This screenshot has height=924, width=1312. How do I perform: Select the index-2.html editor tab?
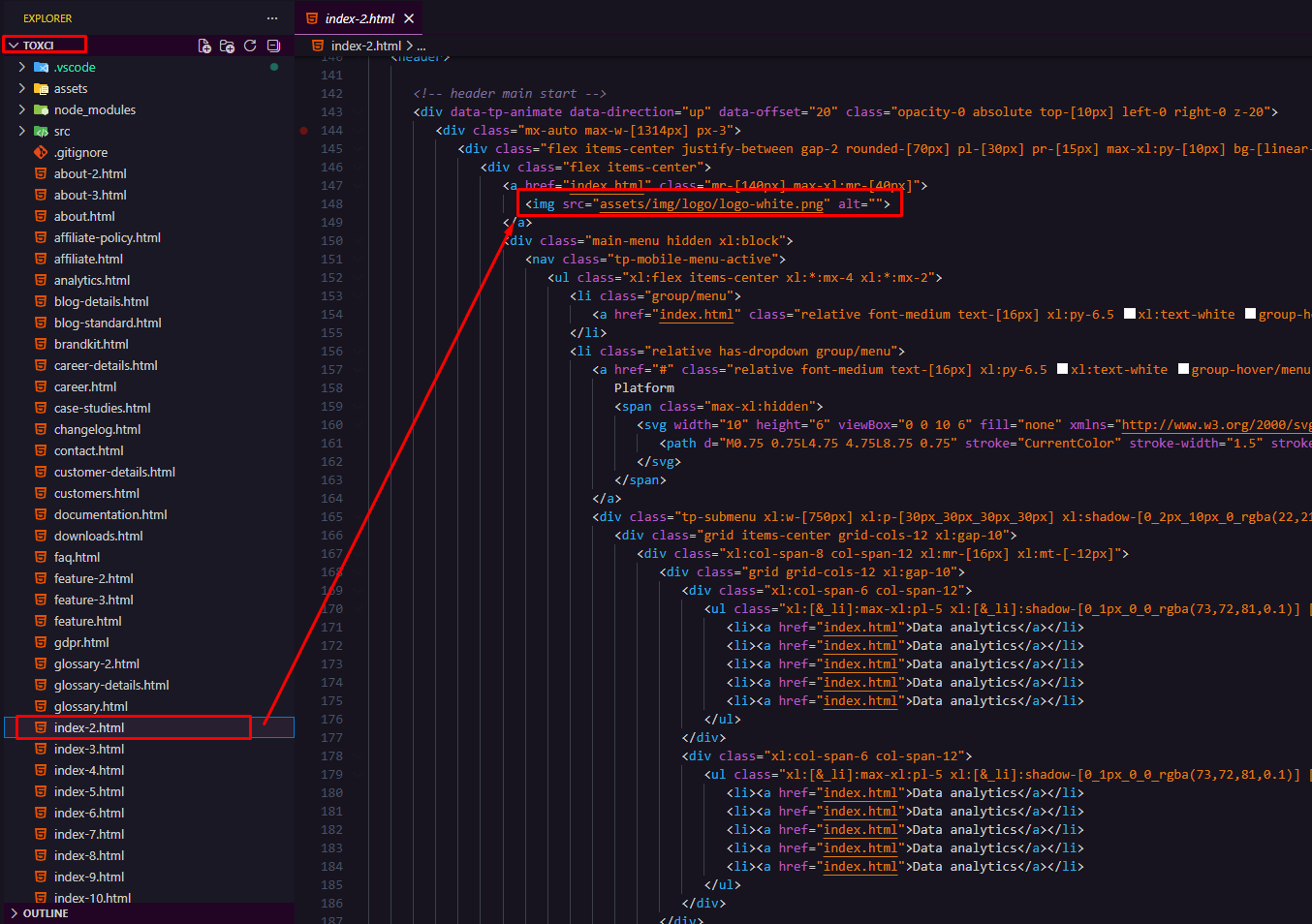359,18
